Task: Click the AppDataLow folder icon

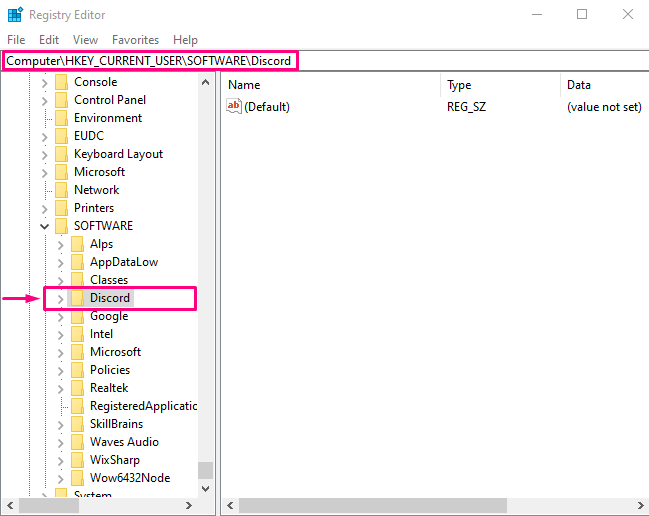Action: [x=77, y=262]
